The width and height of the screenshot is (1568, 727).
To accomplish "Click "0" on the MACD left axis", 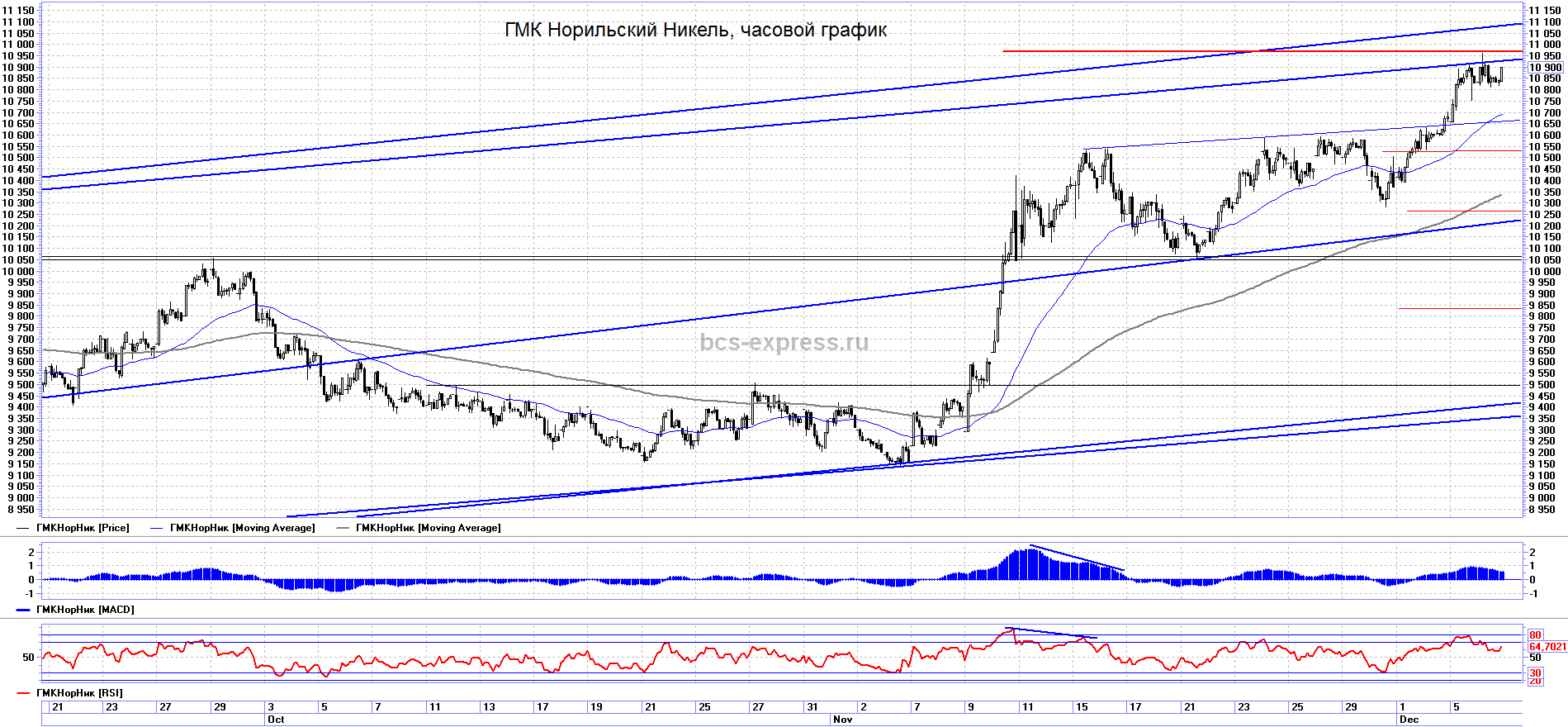I will point(31,580).
